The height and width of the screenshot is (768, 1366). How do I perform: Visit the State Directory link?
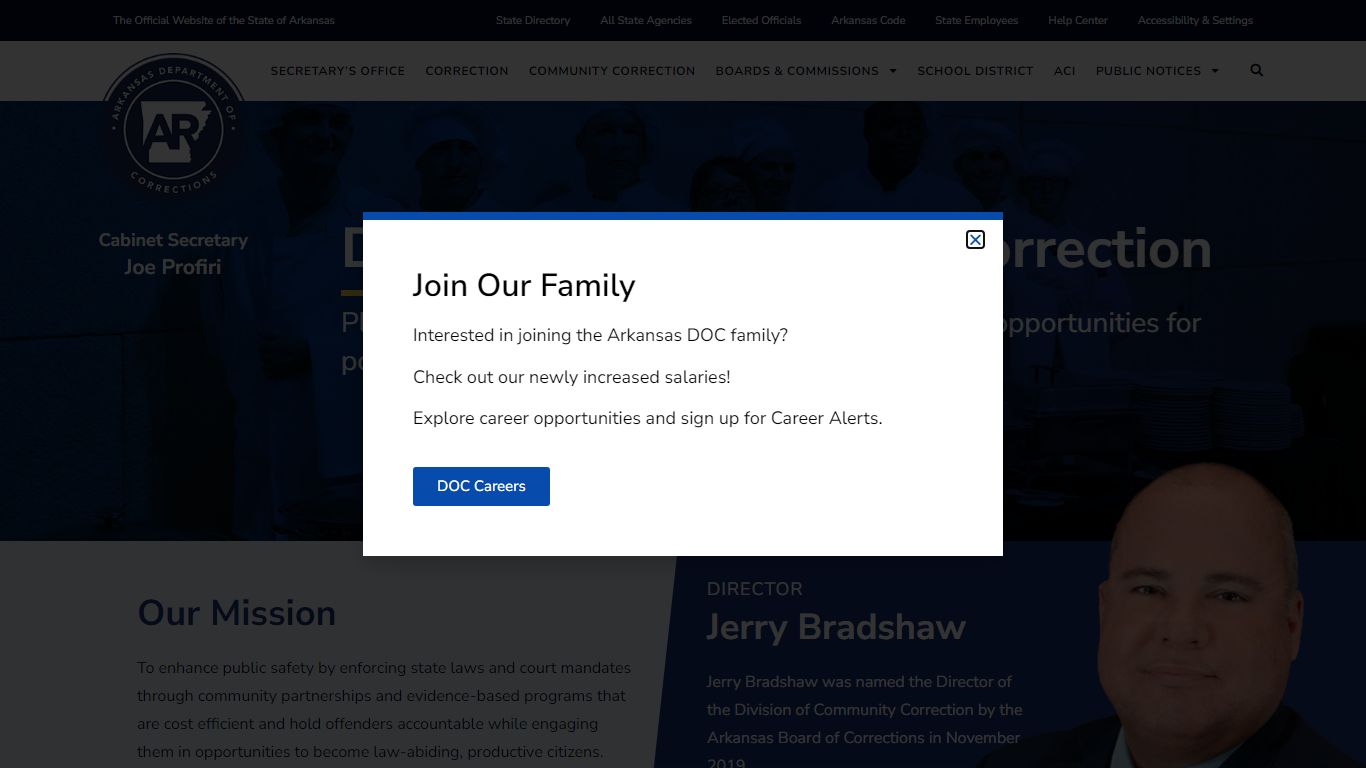tap(533, 20)
